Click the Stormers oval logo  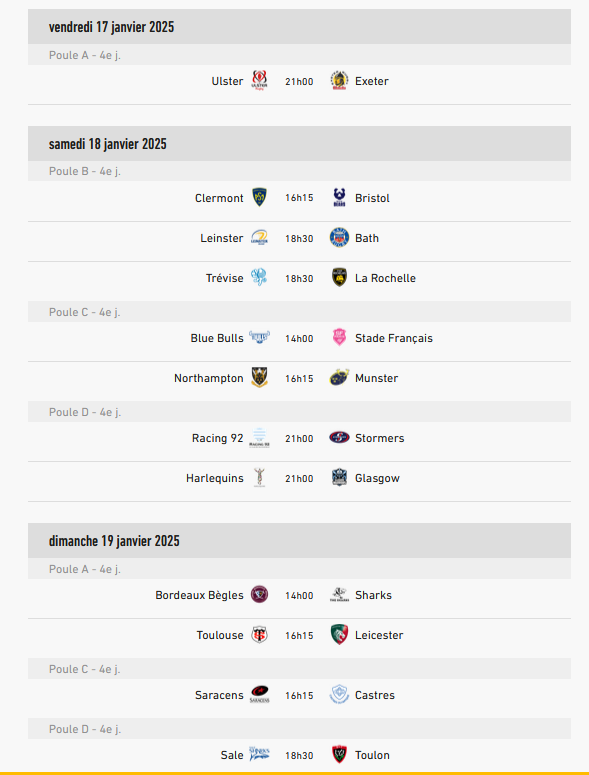pyautogui.click(x=339, y=437)
